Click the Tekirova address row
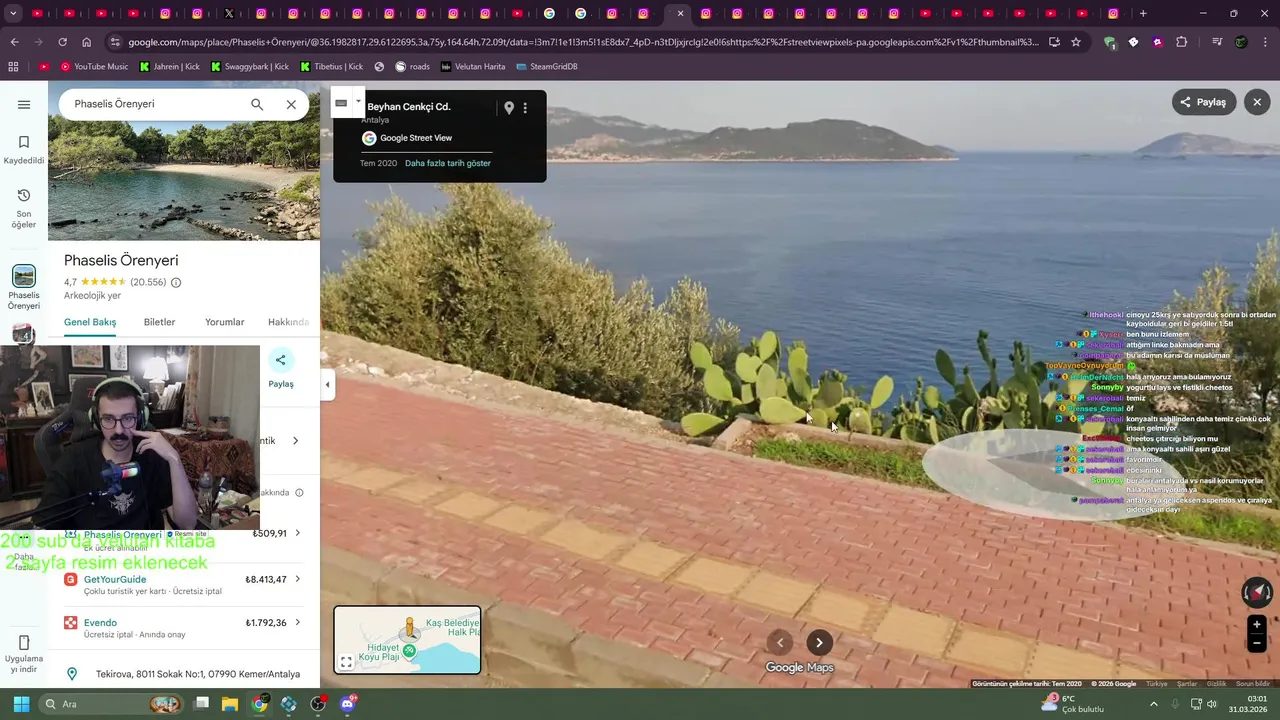This screenshot has width=1280, height=720. pyautogui.click(x=184, y=674)
